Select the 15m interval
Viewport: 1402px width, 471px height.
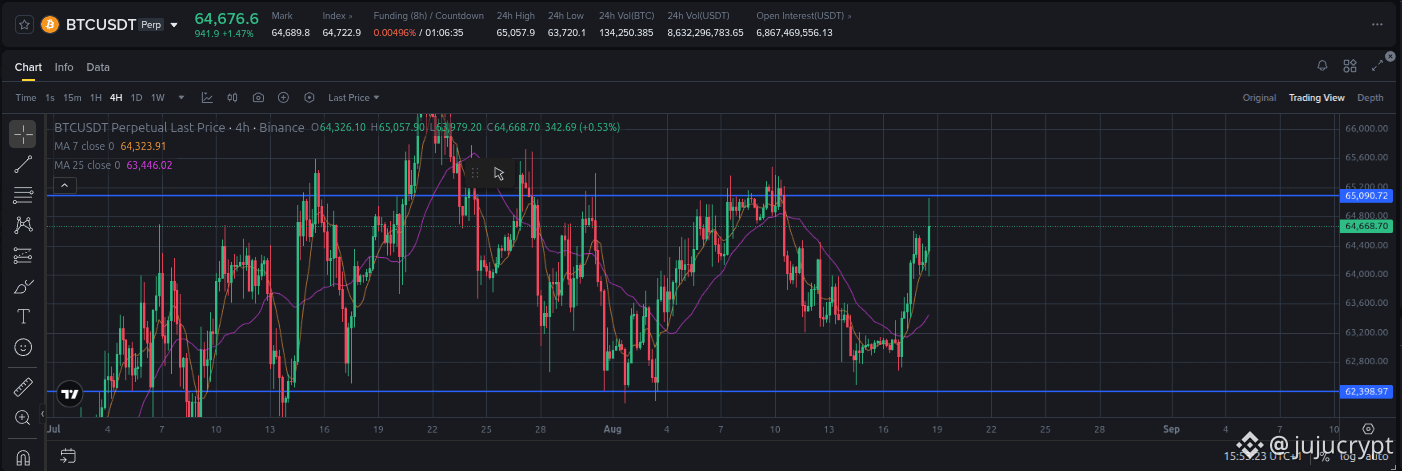coord(72,97)
